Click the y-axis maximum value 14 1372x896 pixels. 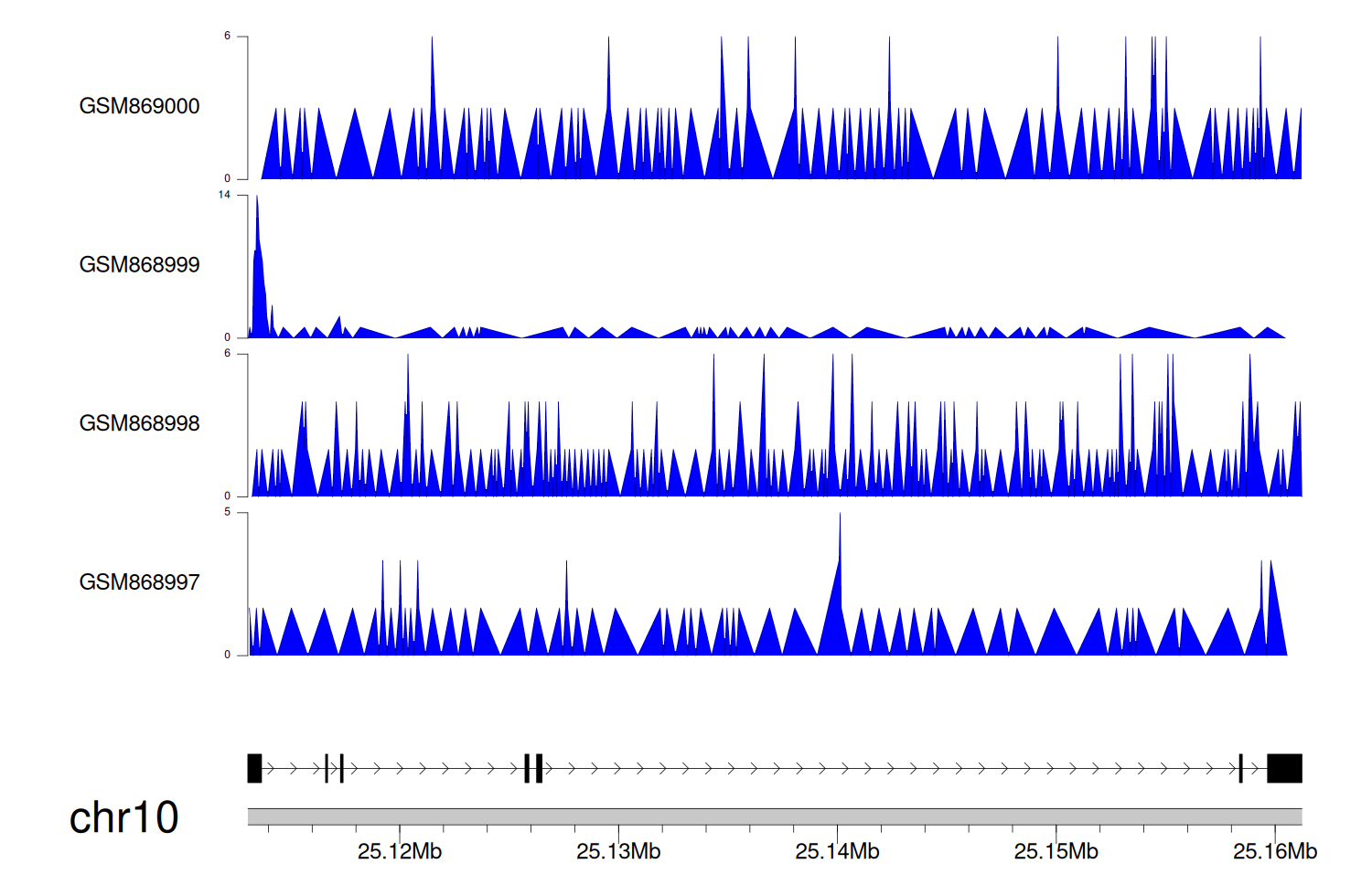click(224, 195)
